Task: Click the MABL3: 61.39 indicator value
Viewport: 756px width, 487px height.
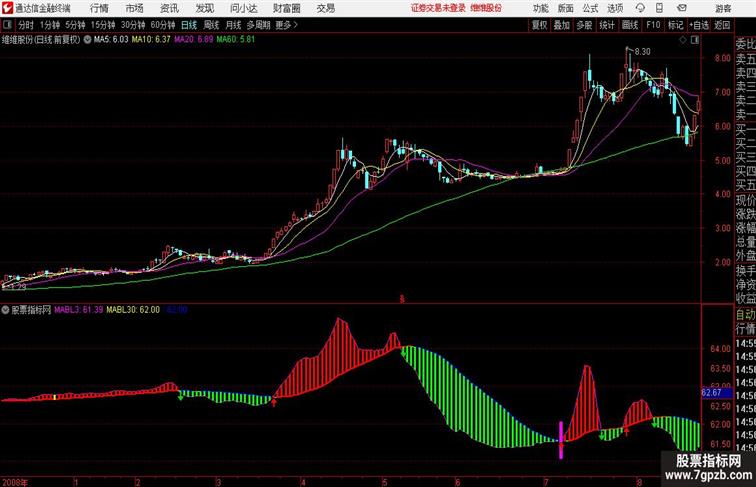Action: (x=79, y=310)
